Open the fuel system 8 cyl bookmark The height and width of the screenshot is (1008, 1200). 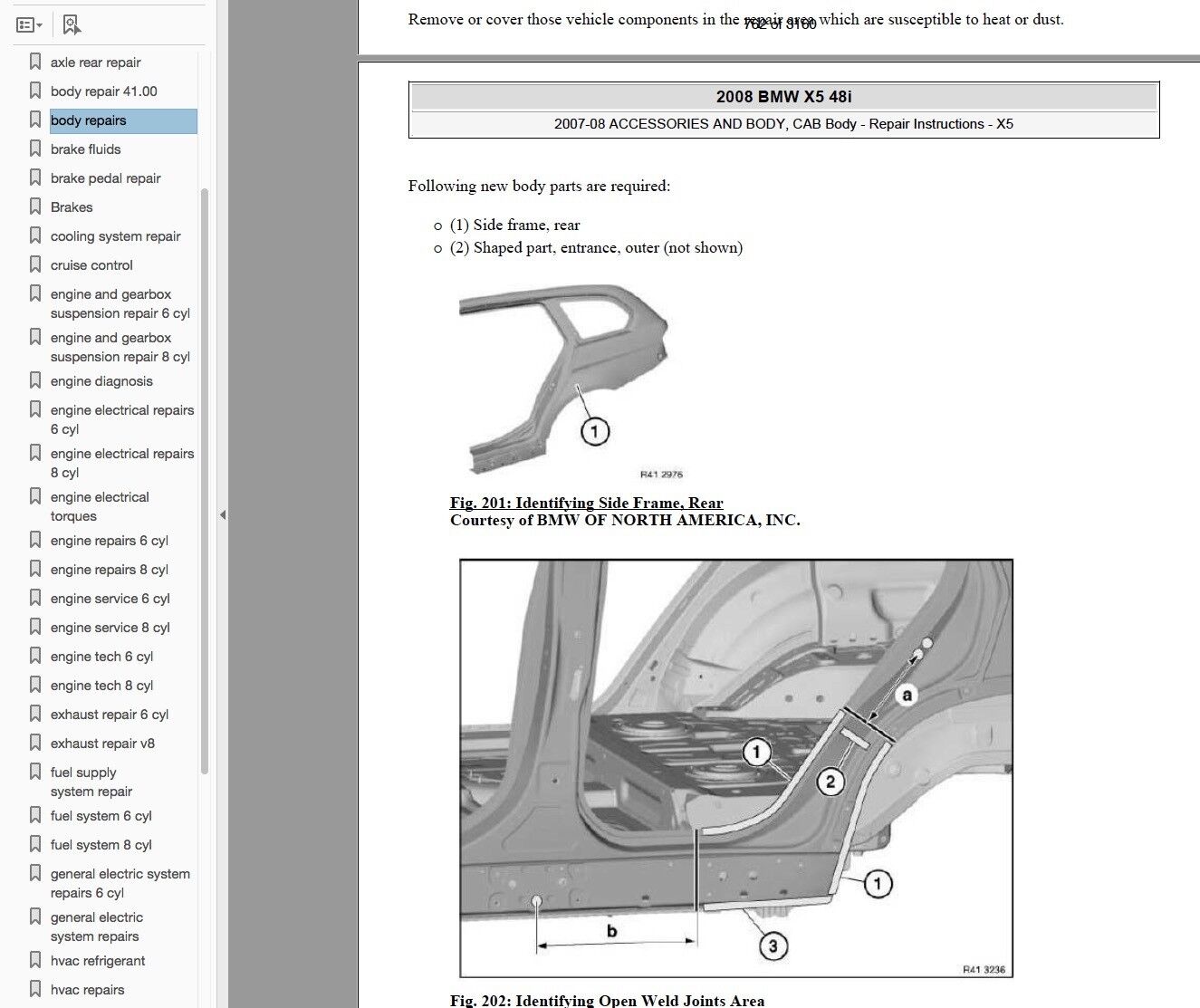101,845
